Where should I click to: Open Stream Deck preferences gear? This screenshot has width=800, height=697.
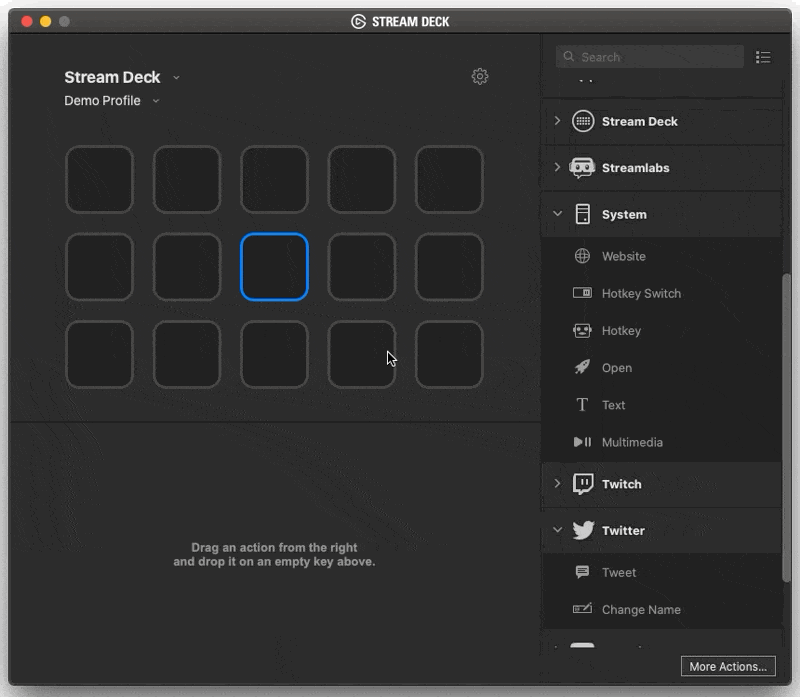480,77
